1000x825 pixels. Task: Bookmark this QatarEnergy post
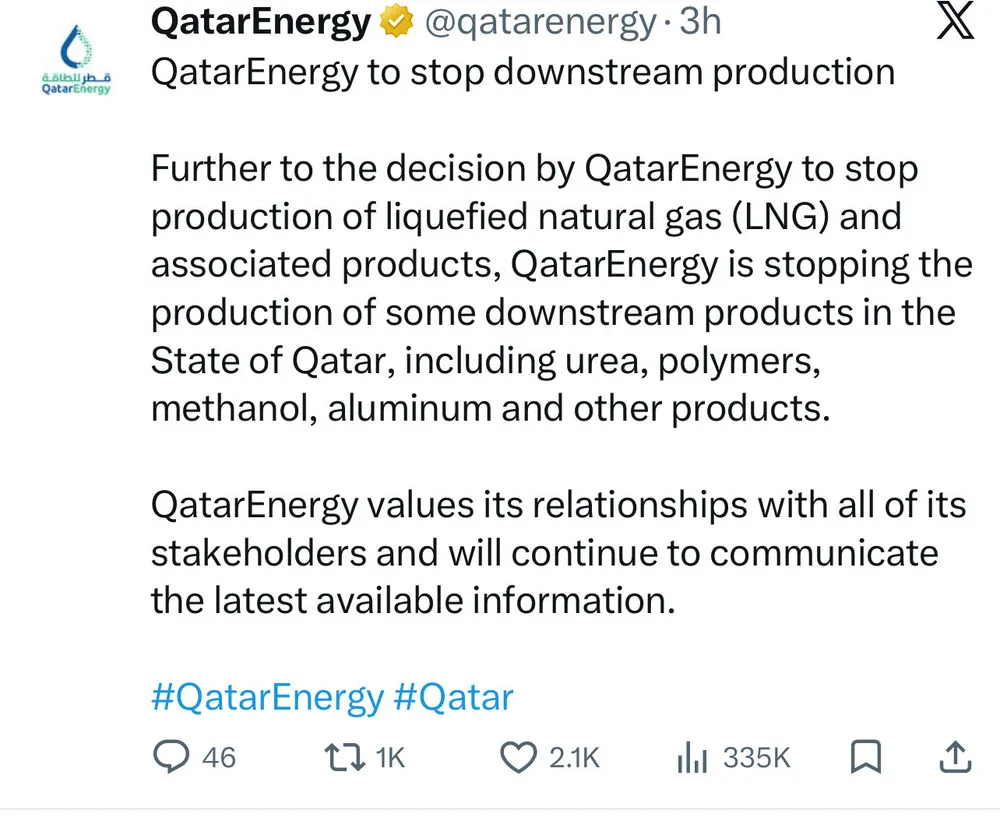[x=865, y=757]
